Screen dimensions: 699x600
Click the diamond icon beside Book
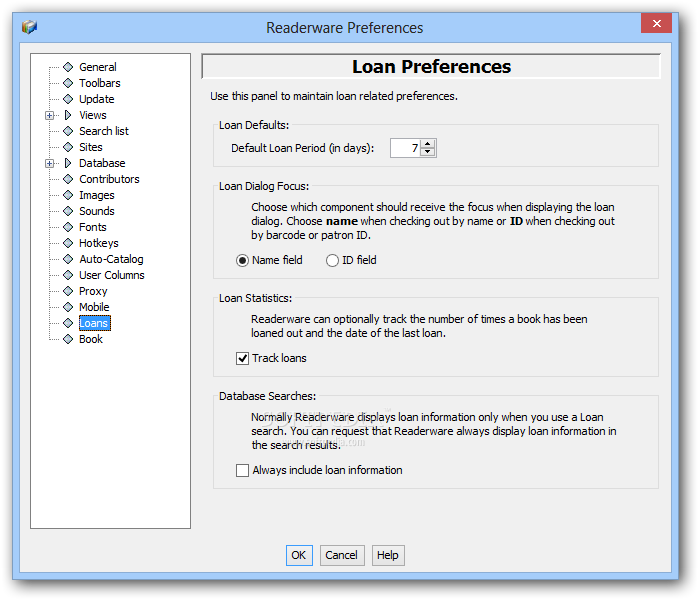68,339
